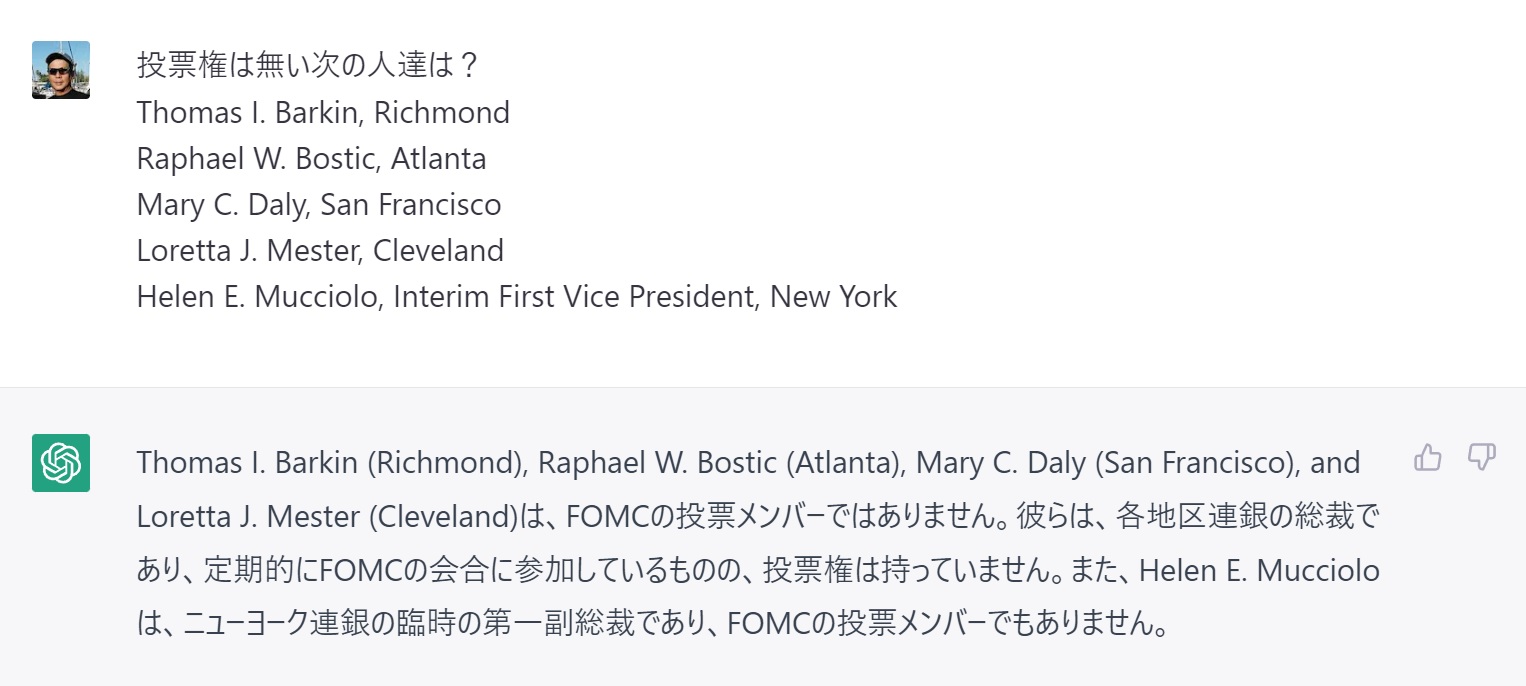
Task: Click the question text 投票権は無い次の人達は？
Action: pyautogui.click(x=309, y=66)
